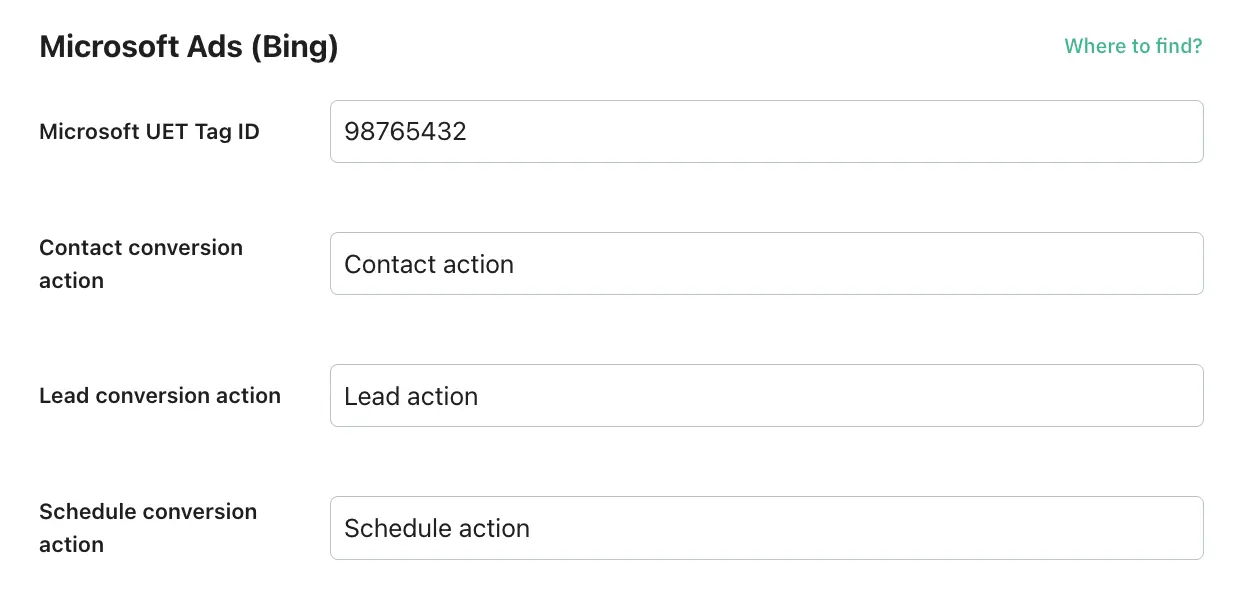
Task: Click the text reading Contact action
Action: pyautogui.click(x=428, y=264)
